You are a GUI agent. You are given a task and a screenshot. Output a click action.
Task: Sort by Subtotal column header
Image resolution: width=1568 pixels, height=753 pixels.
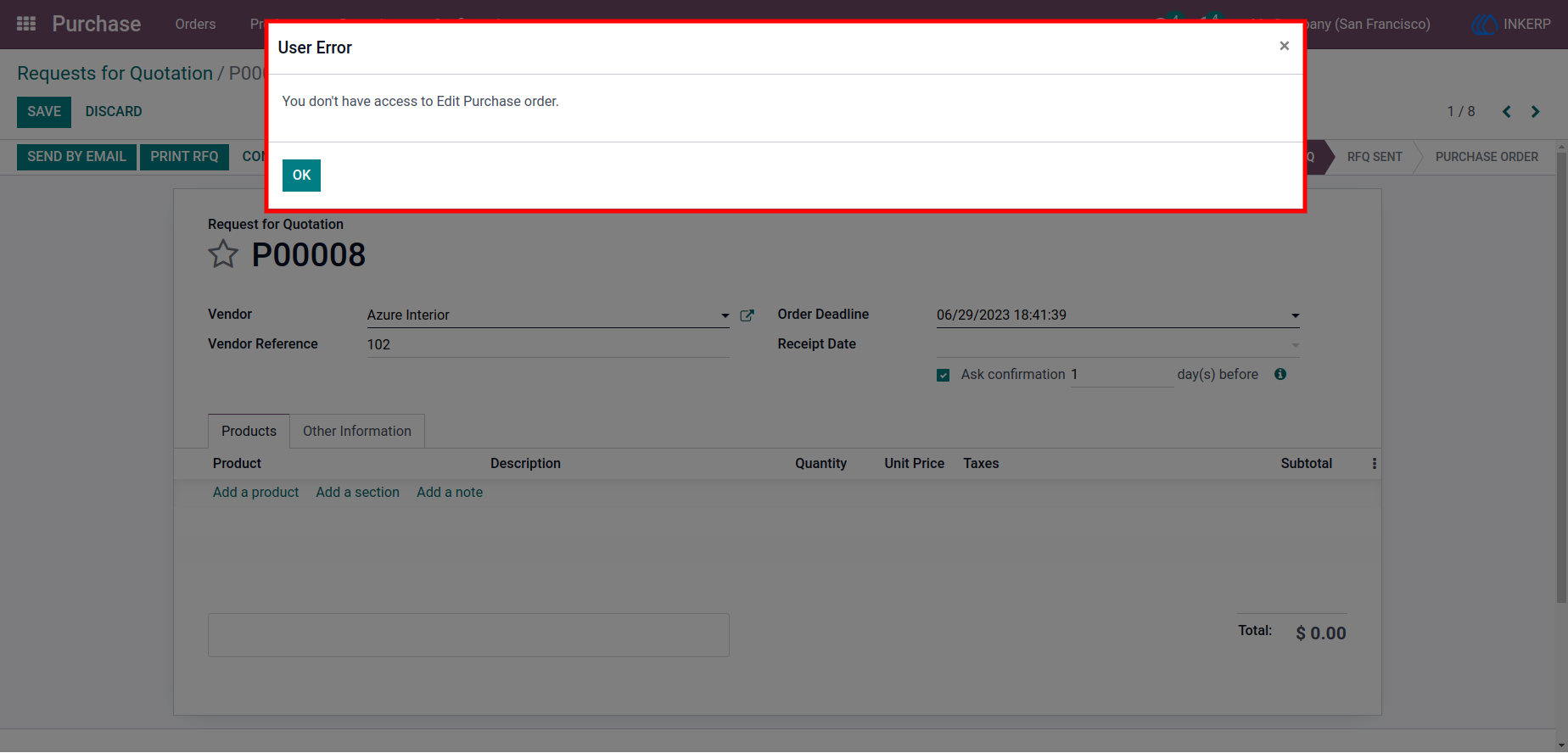pos(1306,464)
